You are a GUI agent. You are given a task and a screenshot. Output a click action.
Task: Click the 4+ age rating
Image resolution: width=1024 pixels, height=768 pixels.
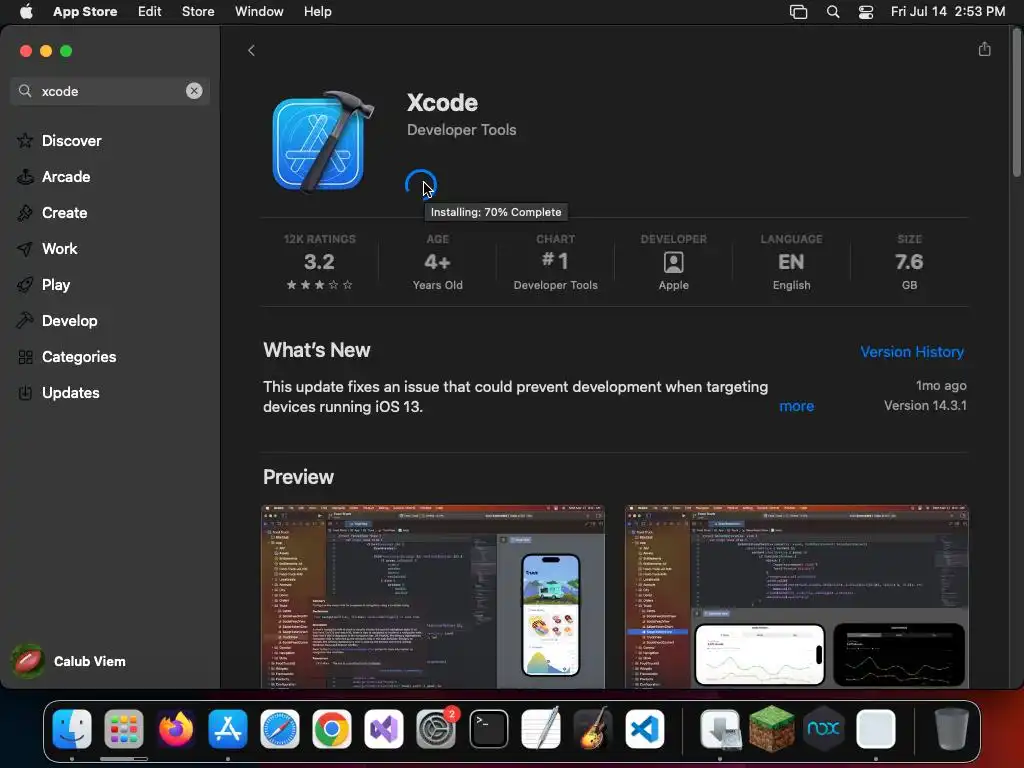pyautogui.click(x=438, y=263)
